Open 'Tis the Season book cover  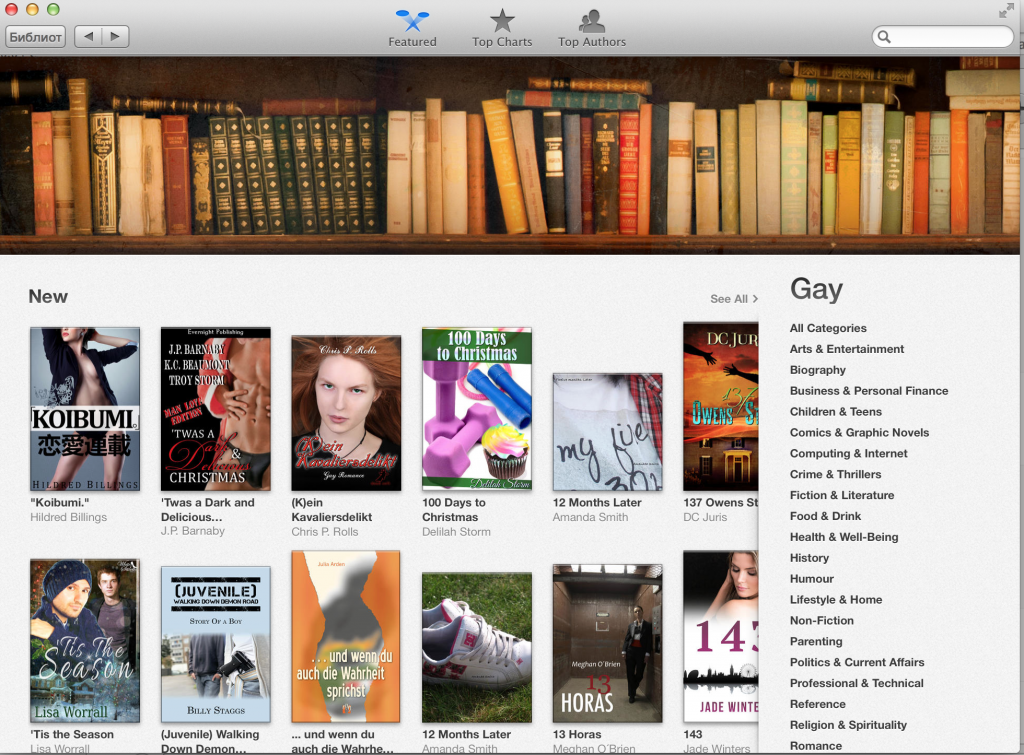85,641
